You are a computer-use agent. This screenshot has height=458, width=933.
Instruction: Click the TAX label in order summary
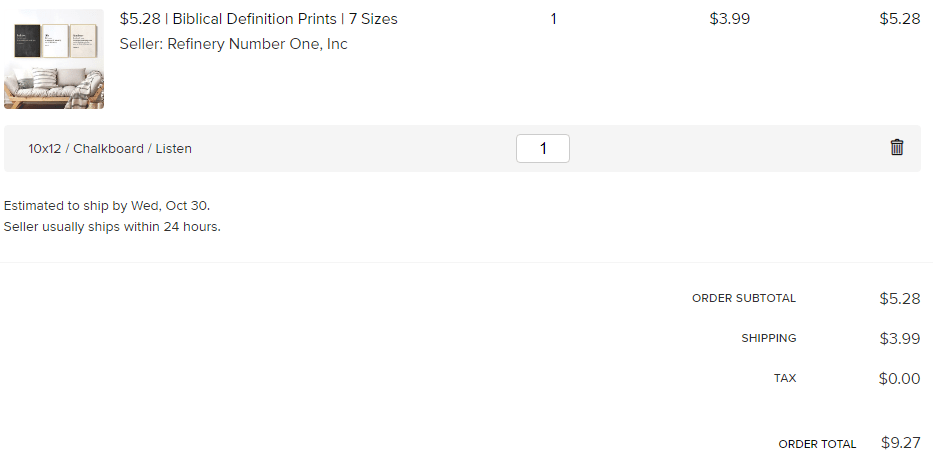tap(785, 378)
